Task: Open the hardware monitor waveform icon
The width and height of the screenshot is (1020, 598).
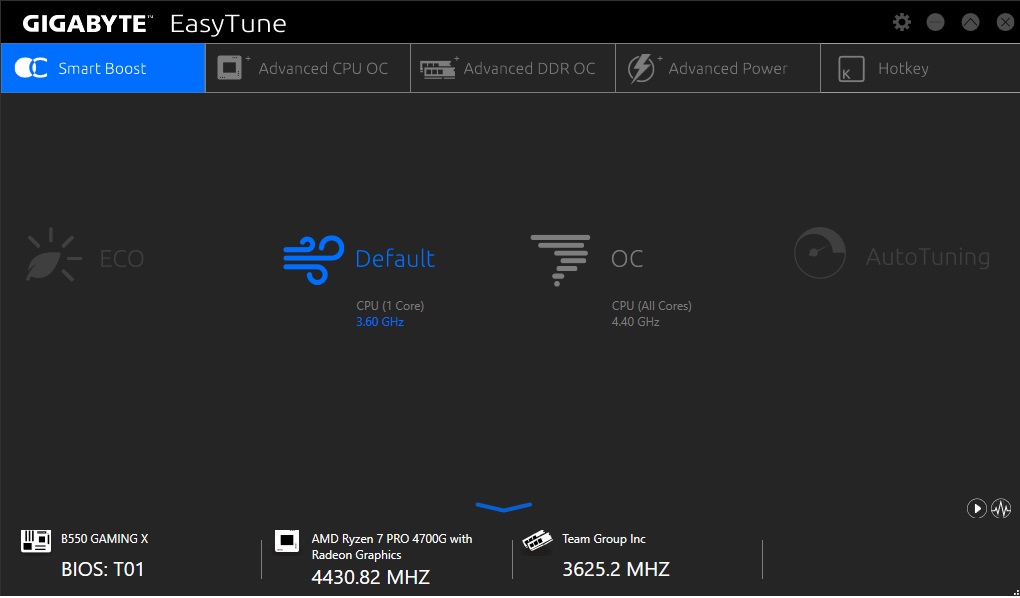Action: coord(1001,509)
